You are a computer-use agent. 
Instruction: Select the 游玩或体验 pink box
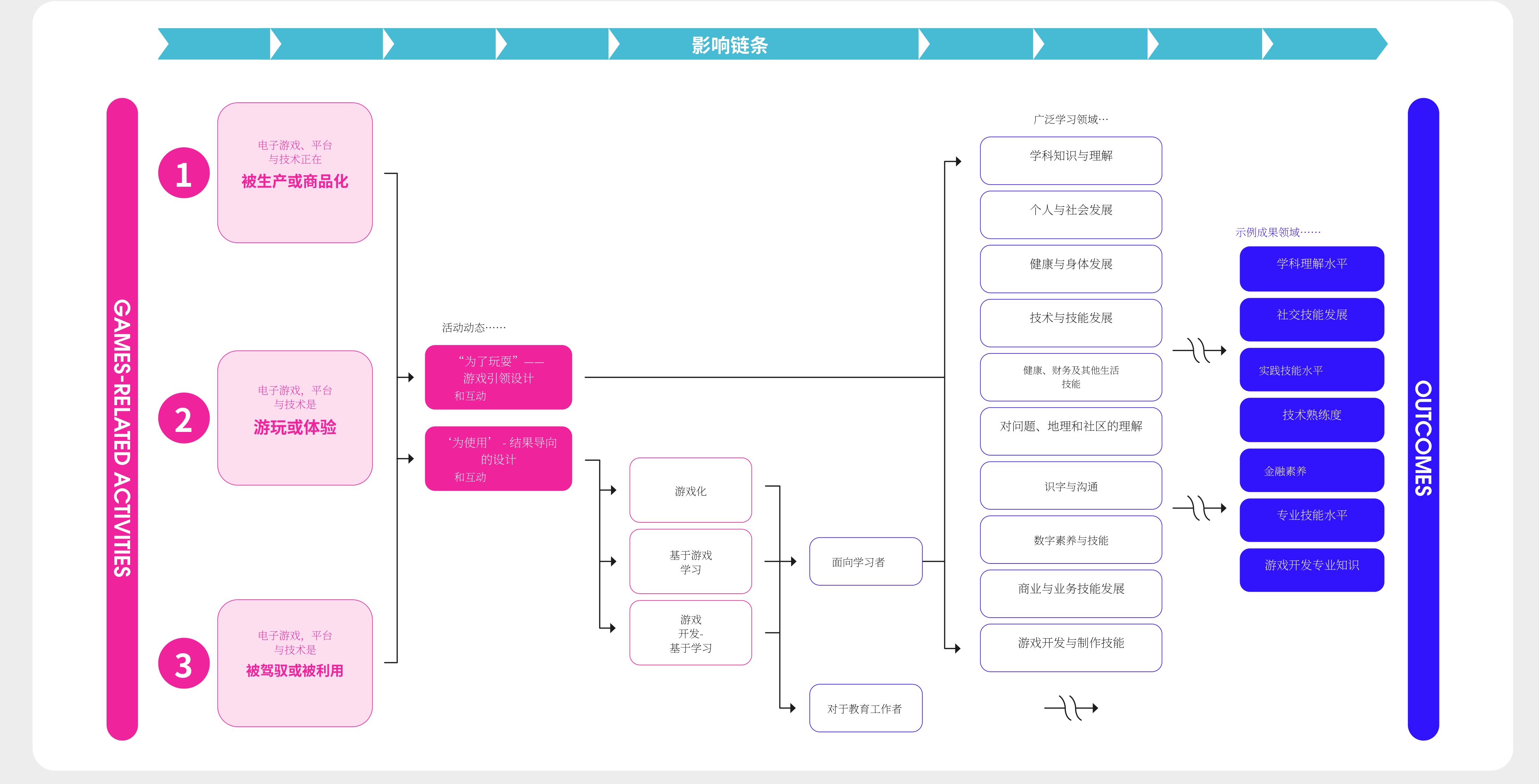coord(295,418)
